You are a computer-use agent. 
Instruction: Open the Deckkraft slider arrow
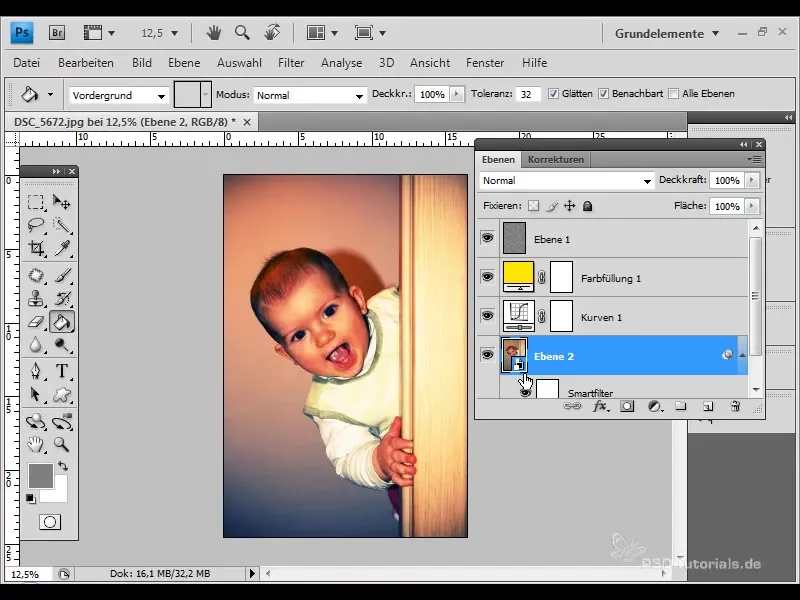pyautogui.click(x=752, y=180)
